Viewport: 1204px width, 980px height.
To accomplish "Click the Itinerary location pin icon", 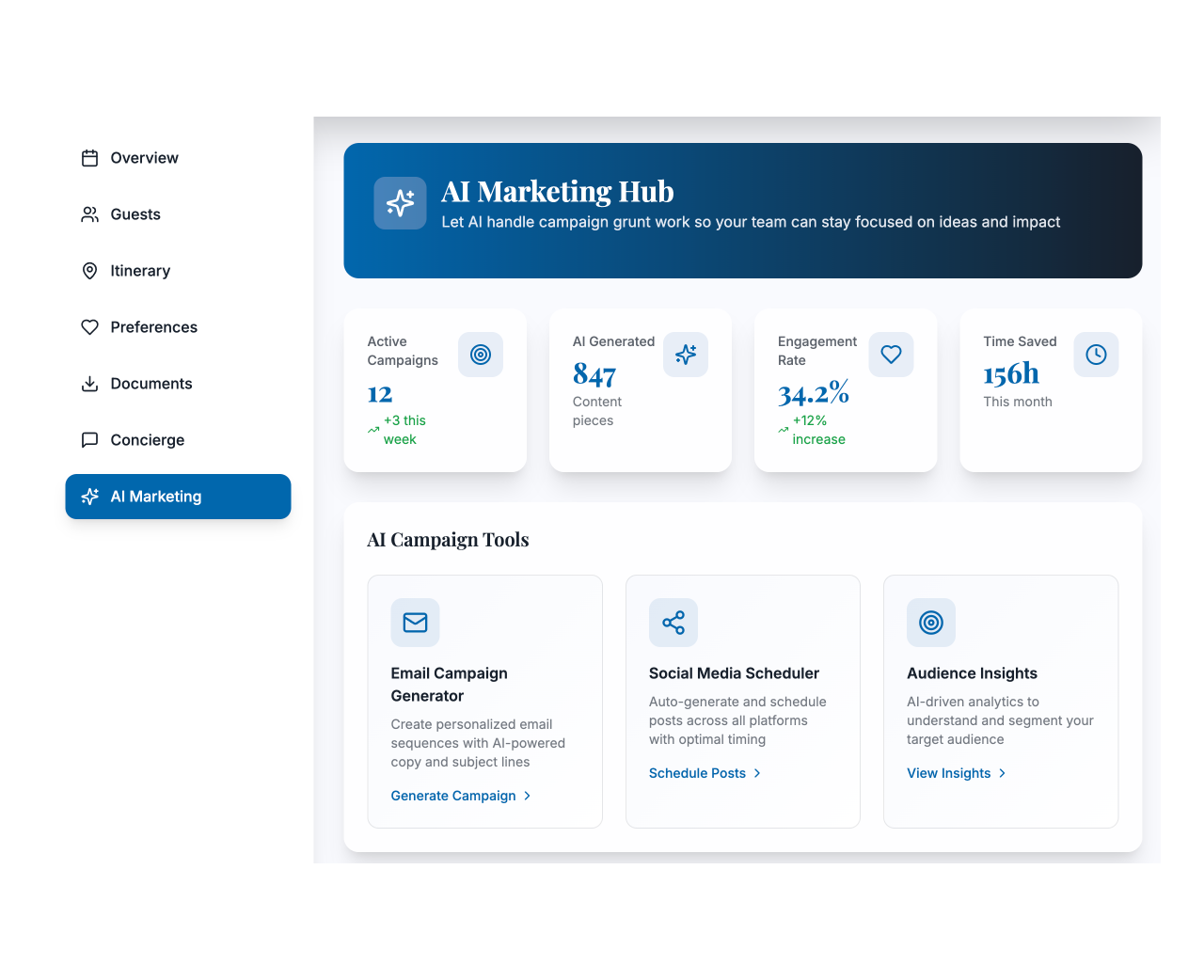I will coord(89,271).
